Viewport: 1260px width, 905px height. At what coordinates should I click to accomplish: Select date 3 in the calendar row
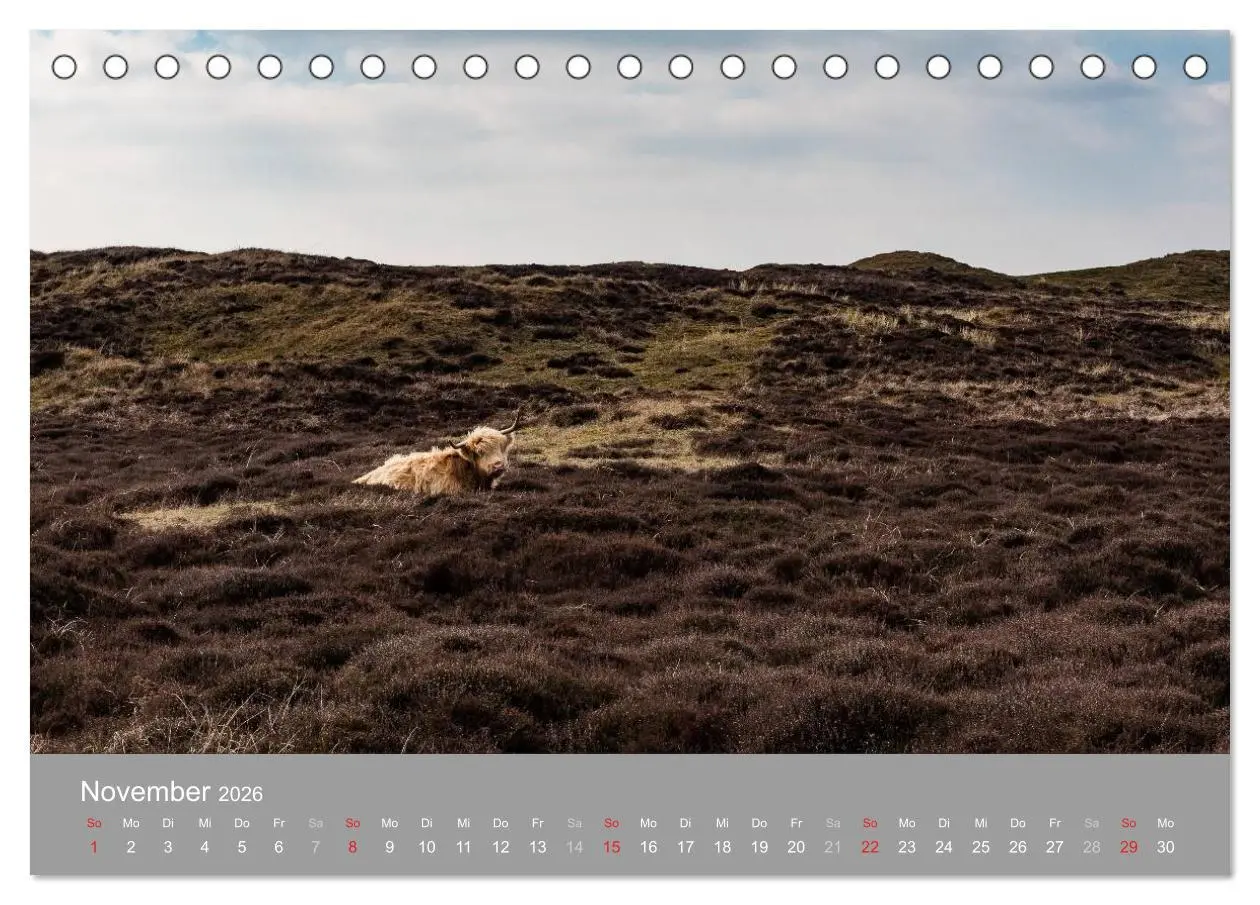pos(168,847)
